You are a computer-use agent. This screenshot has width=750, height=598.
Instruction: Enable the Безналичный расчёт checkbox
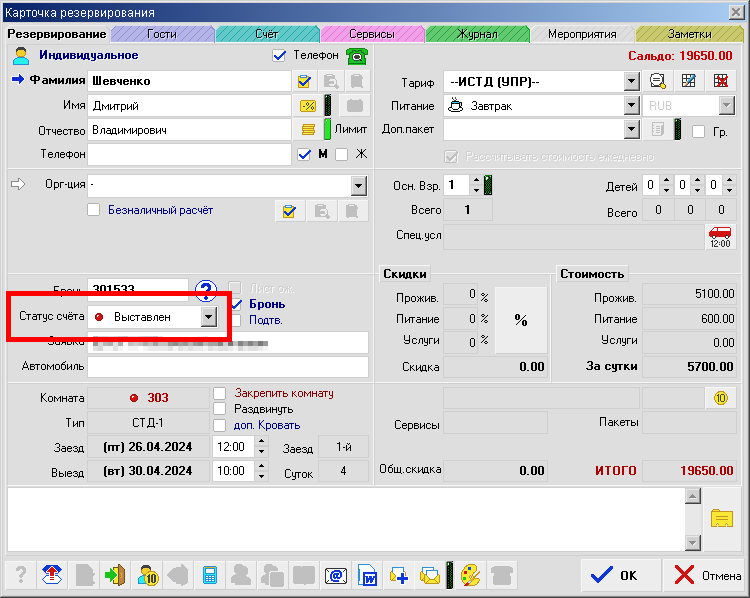tap(94, 210)
